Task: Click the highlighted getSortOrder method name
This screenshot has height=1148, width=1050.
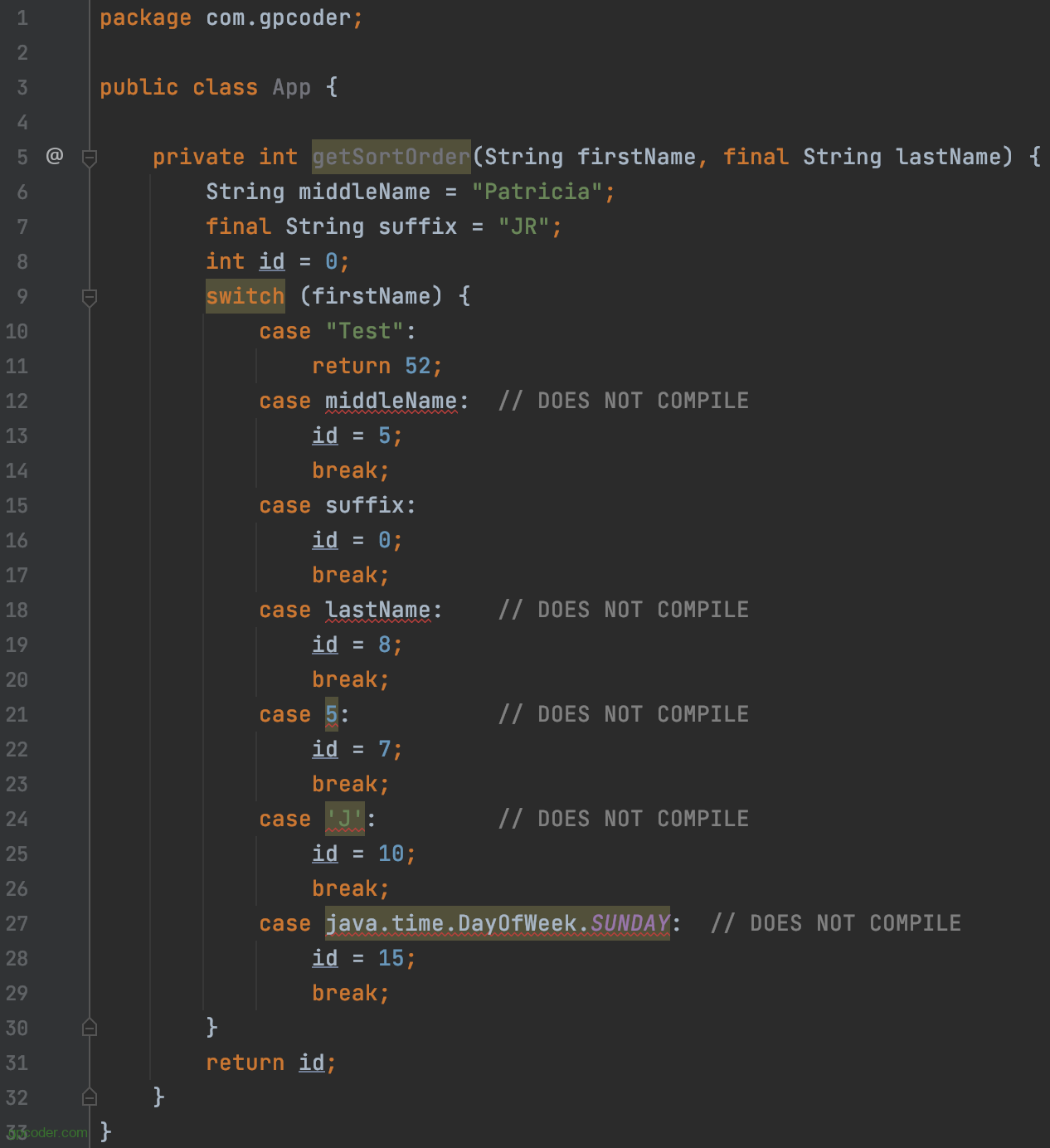Action: pyautogui.click(x=391, y=157)
